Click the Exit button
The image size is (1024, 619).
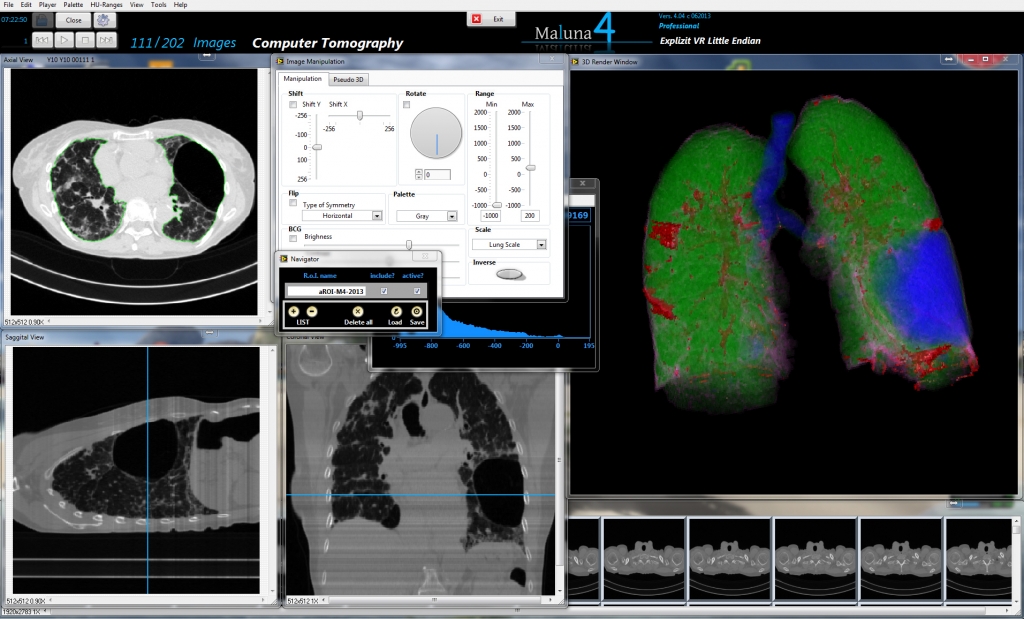tap(492, 19)
